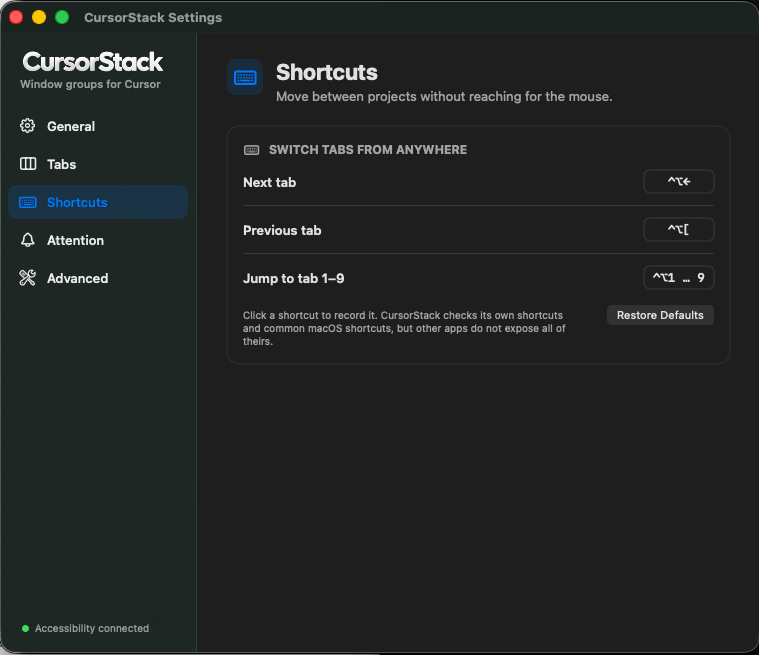Minimize the window with the yellow button

coord(39,17)
